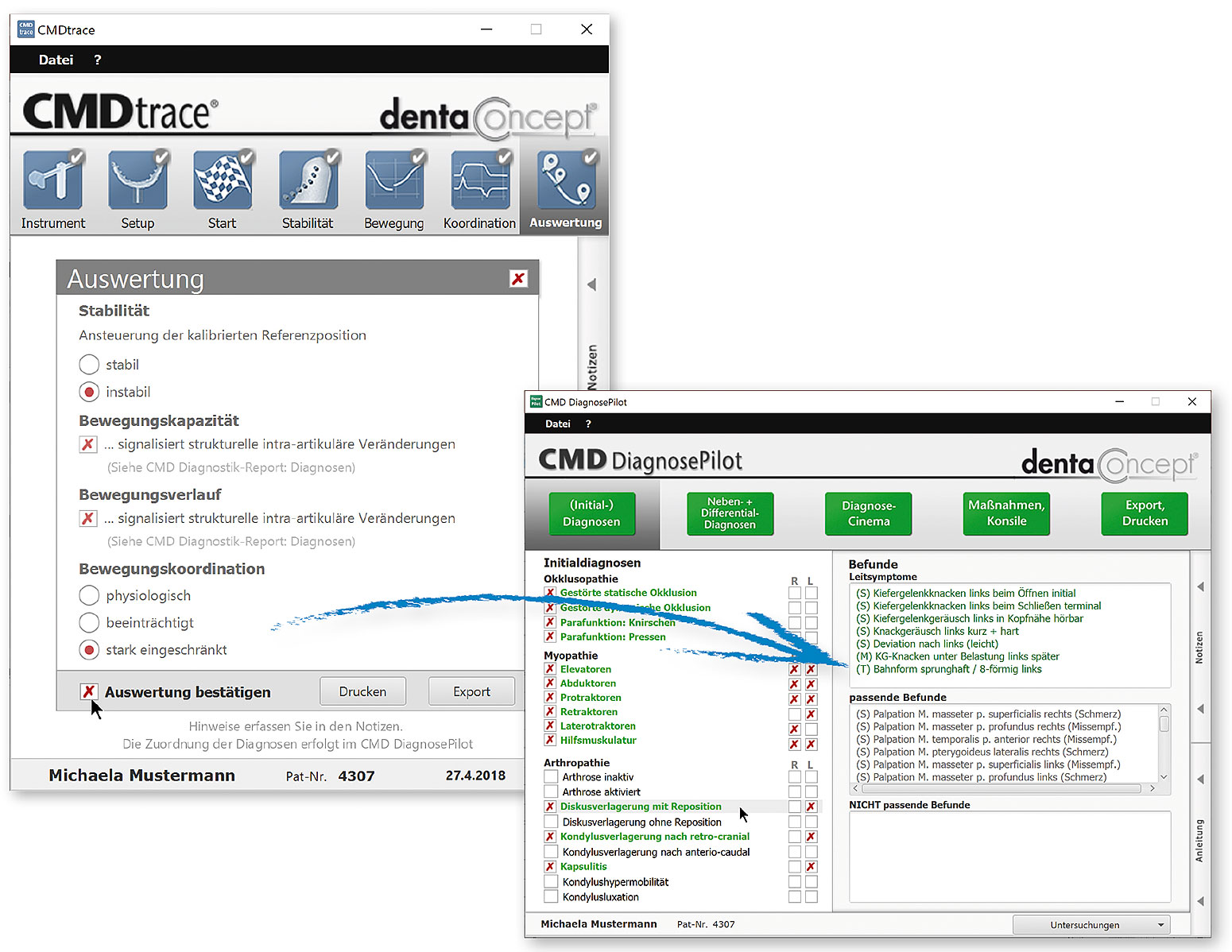Click the CMDtrace title bar app icon

pyautogui.click(x=26, y=29)
